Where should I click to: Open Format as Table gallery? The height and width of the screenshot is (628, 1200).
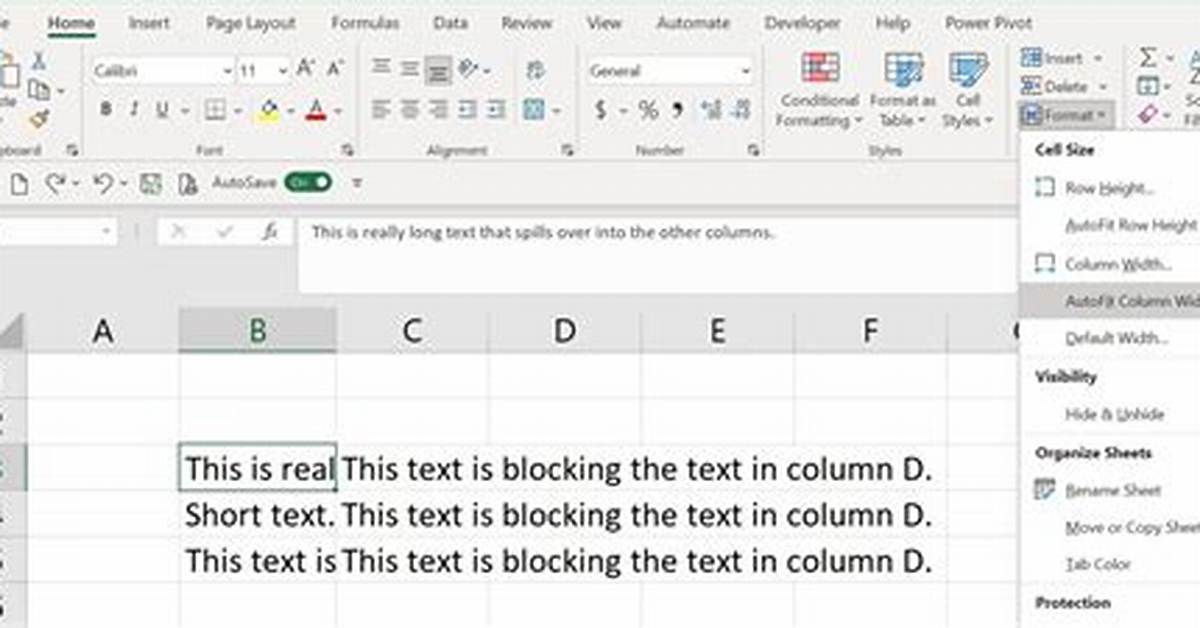[x=903, y=90]
